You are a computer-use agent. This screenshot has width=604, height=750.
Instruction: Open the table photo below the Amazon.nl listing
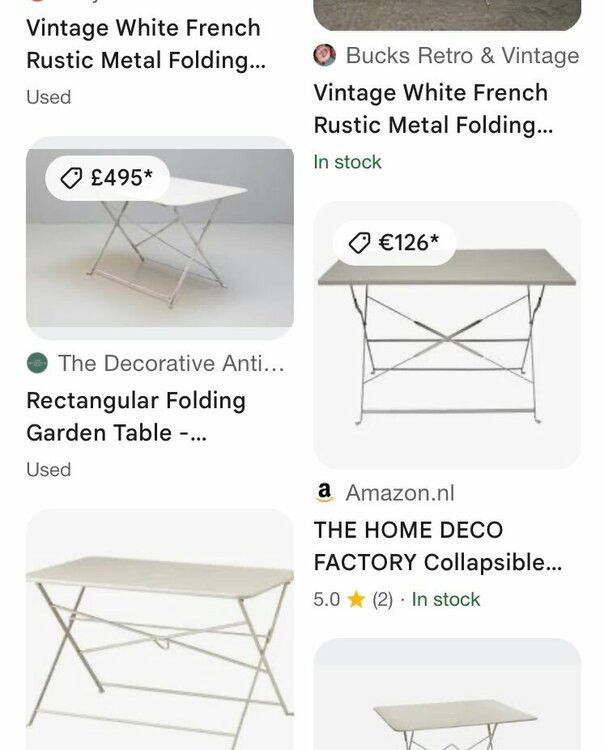447,700
